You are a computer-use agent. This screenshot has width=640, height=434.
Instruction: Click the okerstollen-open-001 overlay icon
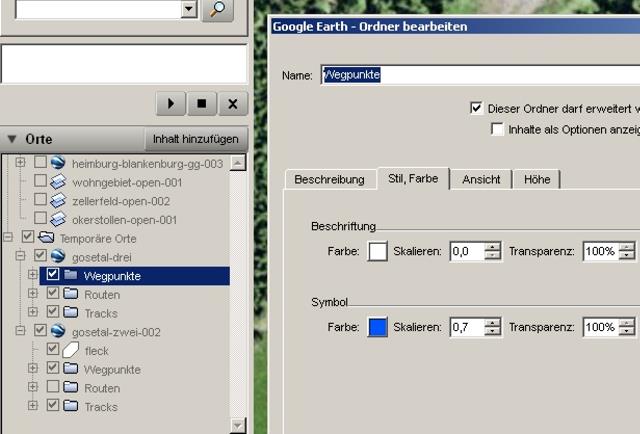(58, 219)
